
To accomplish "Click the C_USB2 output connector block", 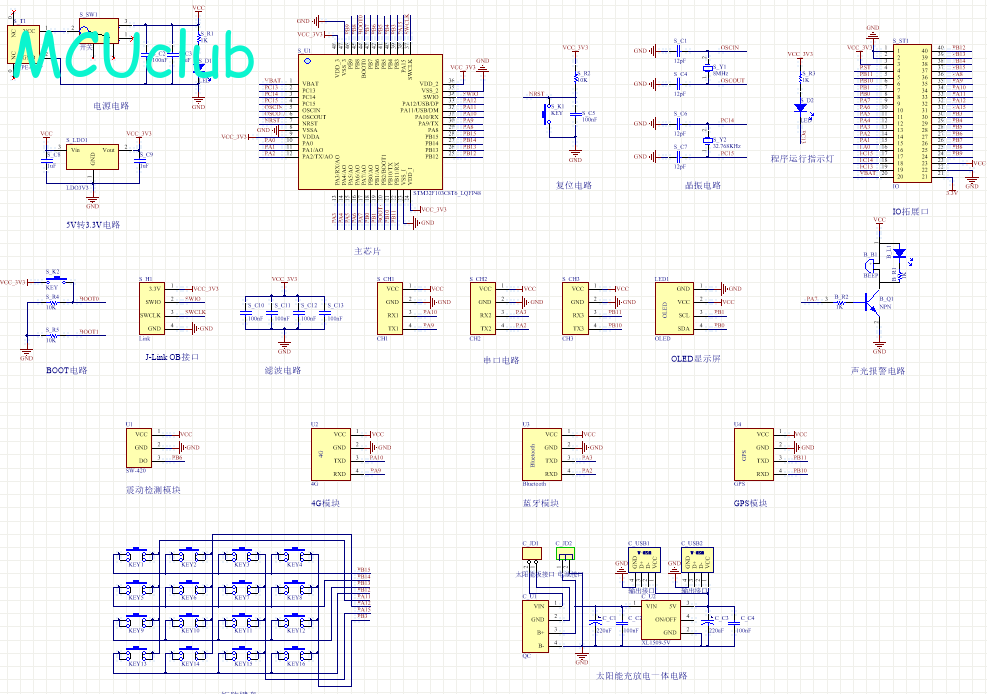I will point(697,559).
